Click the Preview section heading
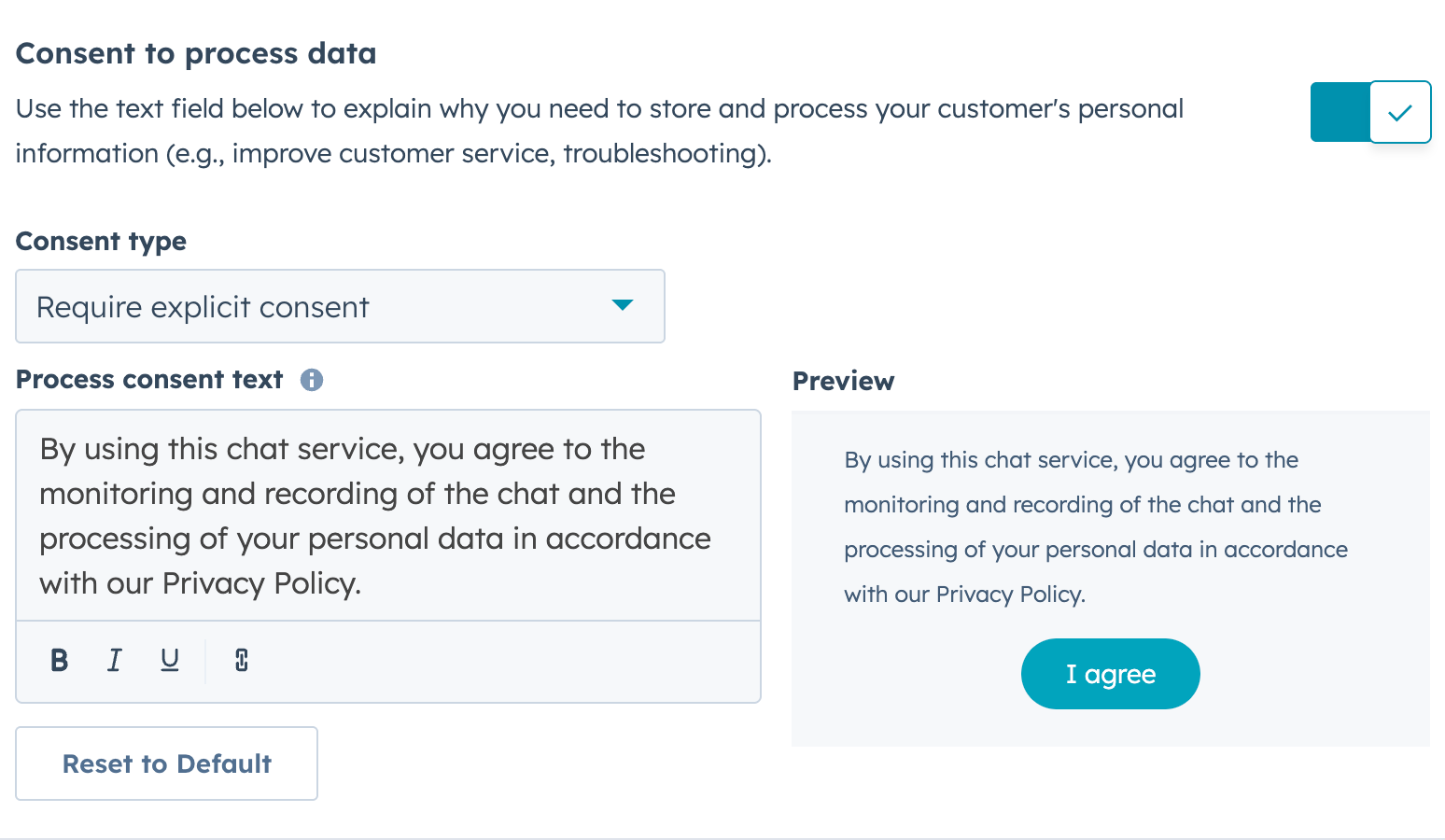The height and width of the screenshot is (840, 1445). (x=843, y=381)
